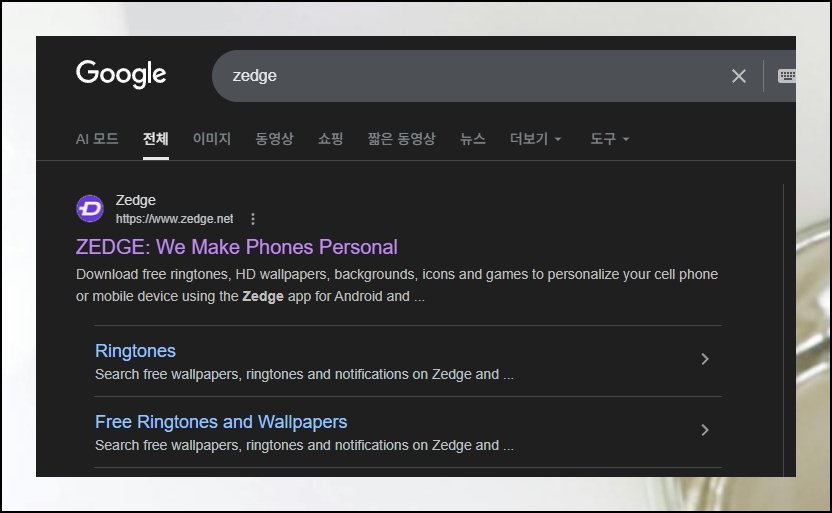The height and width of the screenshot is (513, 832).
Task: Expand the chevron on the Ringtones row
Action: pos(705,359)
